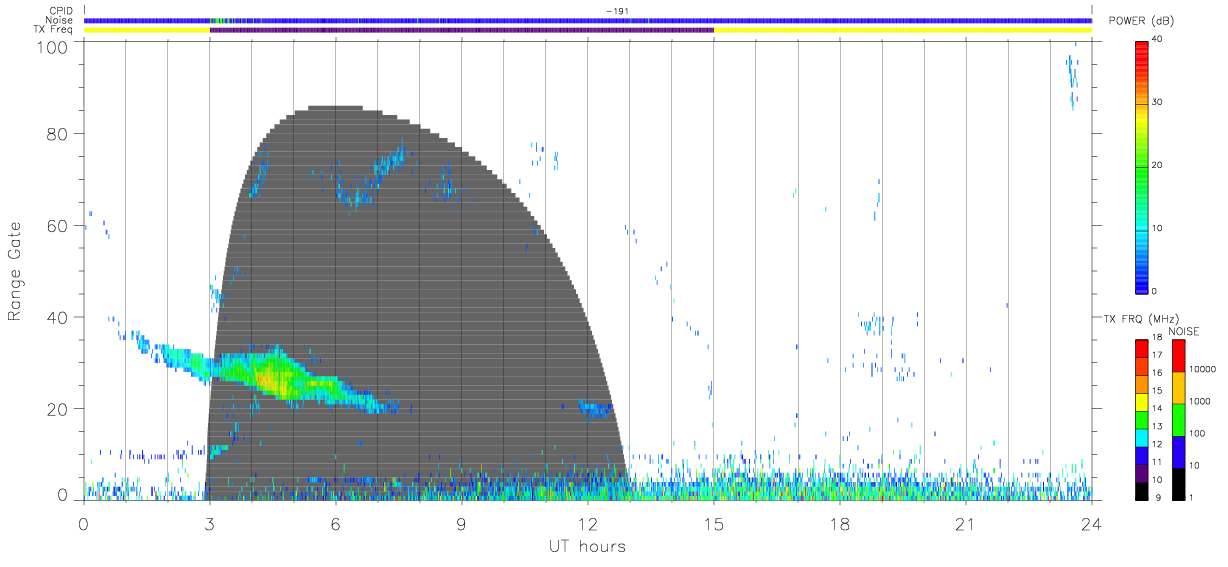This screenshot has width=1228, height=567.
Task: Click the POWER (dB) colorbar title
Action: pyautogui.click(x=1140, y=21)
